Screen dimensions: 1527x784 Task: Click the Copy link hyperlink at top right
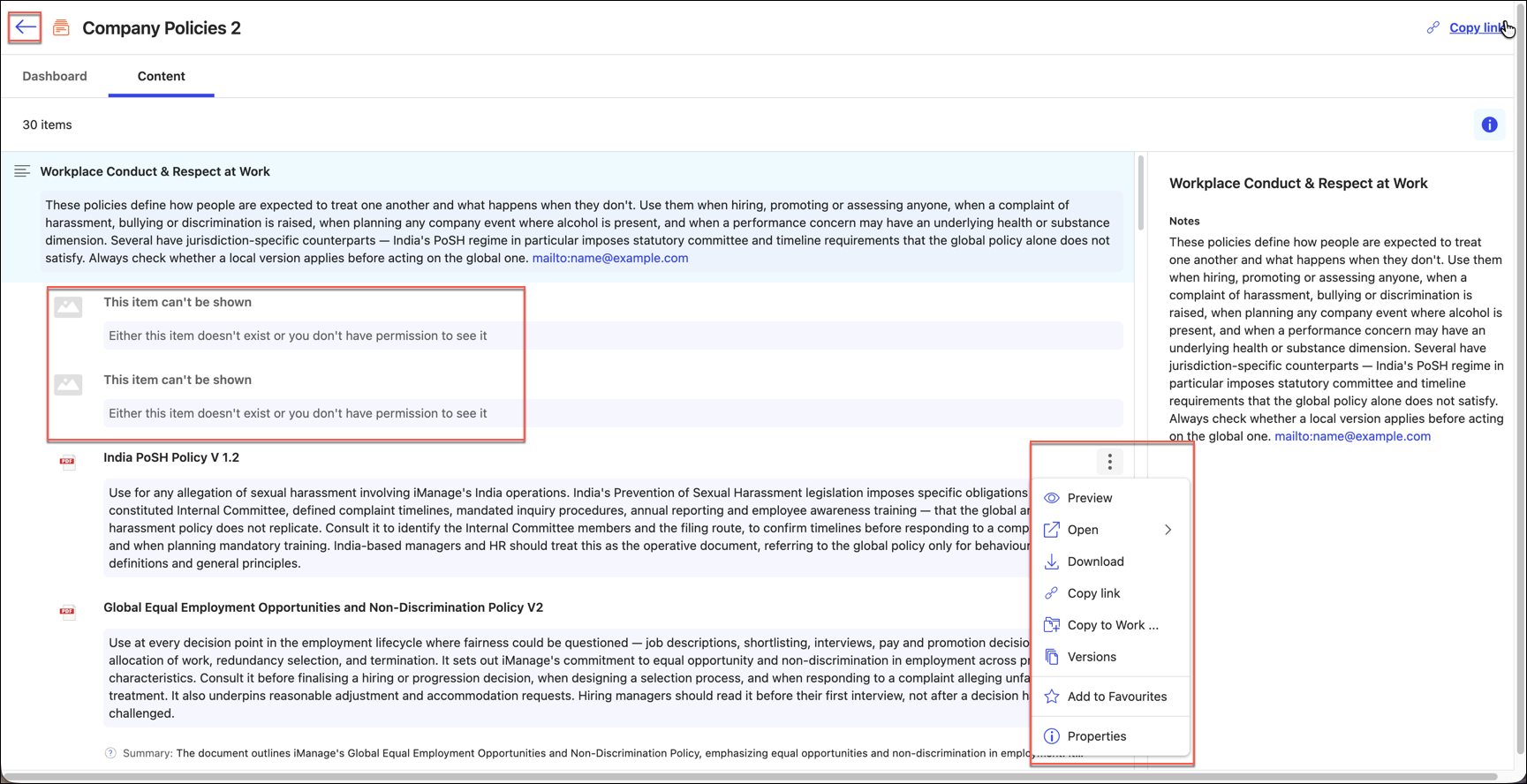pyautogui.click(x=1478, y=28)
